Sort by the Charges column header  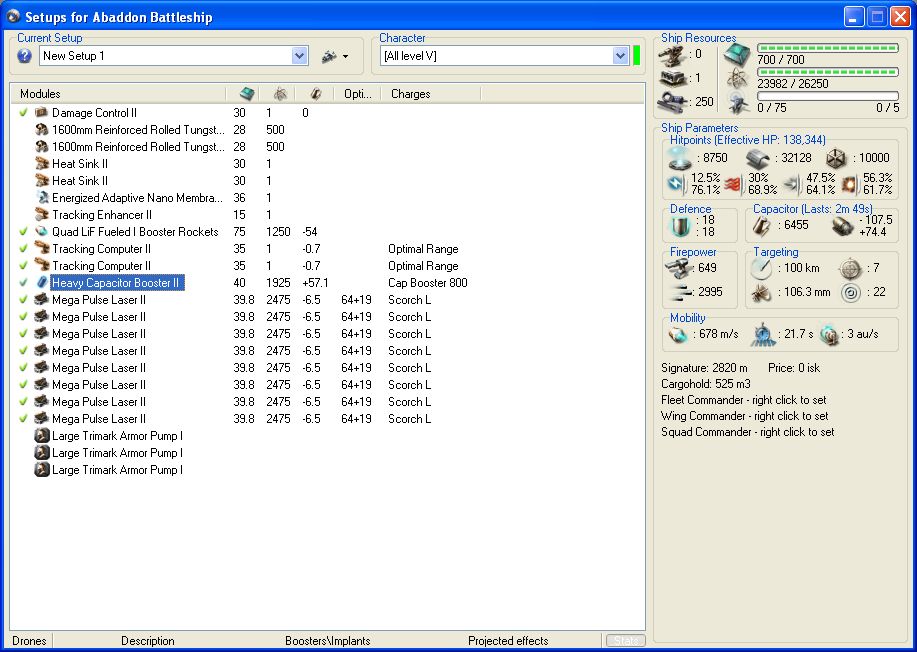pyautogui.click(x=411, y=94)
